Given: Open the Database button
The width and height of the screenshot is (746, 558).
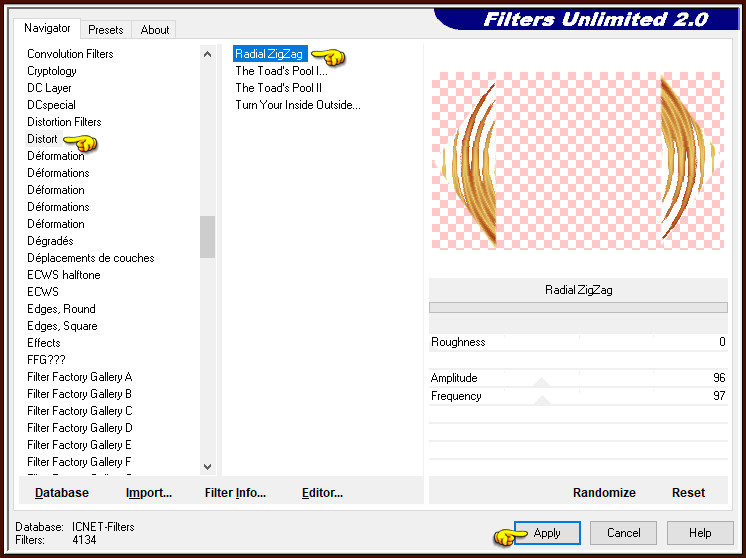Looking at the screenshot, I should 62,492.
